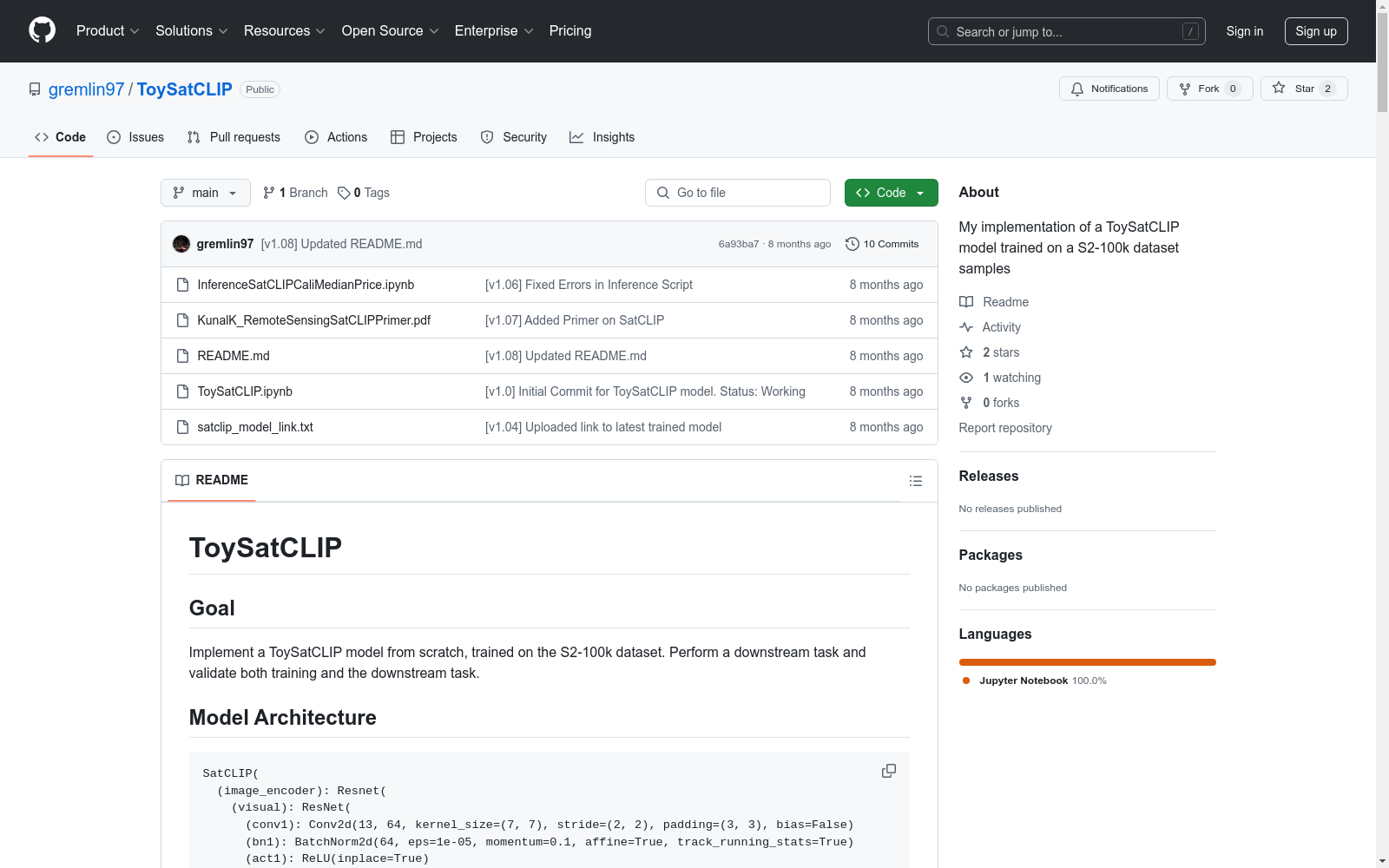
Task: Click the gremlin97 avatar in commit row
Action: [x=181, y=244]
